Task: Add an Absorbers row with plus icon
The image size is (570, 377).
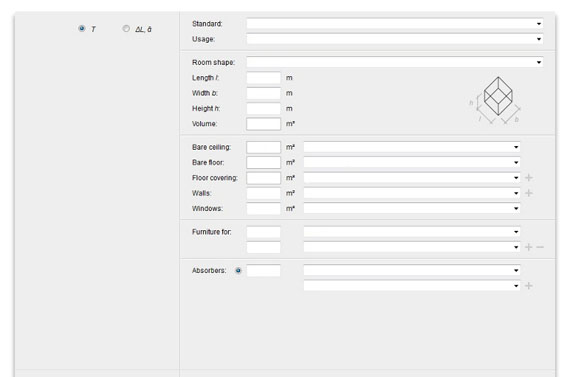Action: click(529, 286)
